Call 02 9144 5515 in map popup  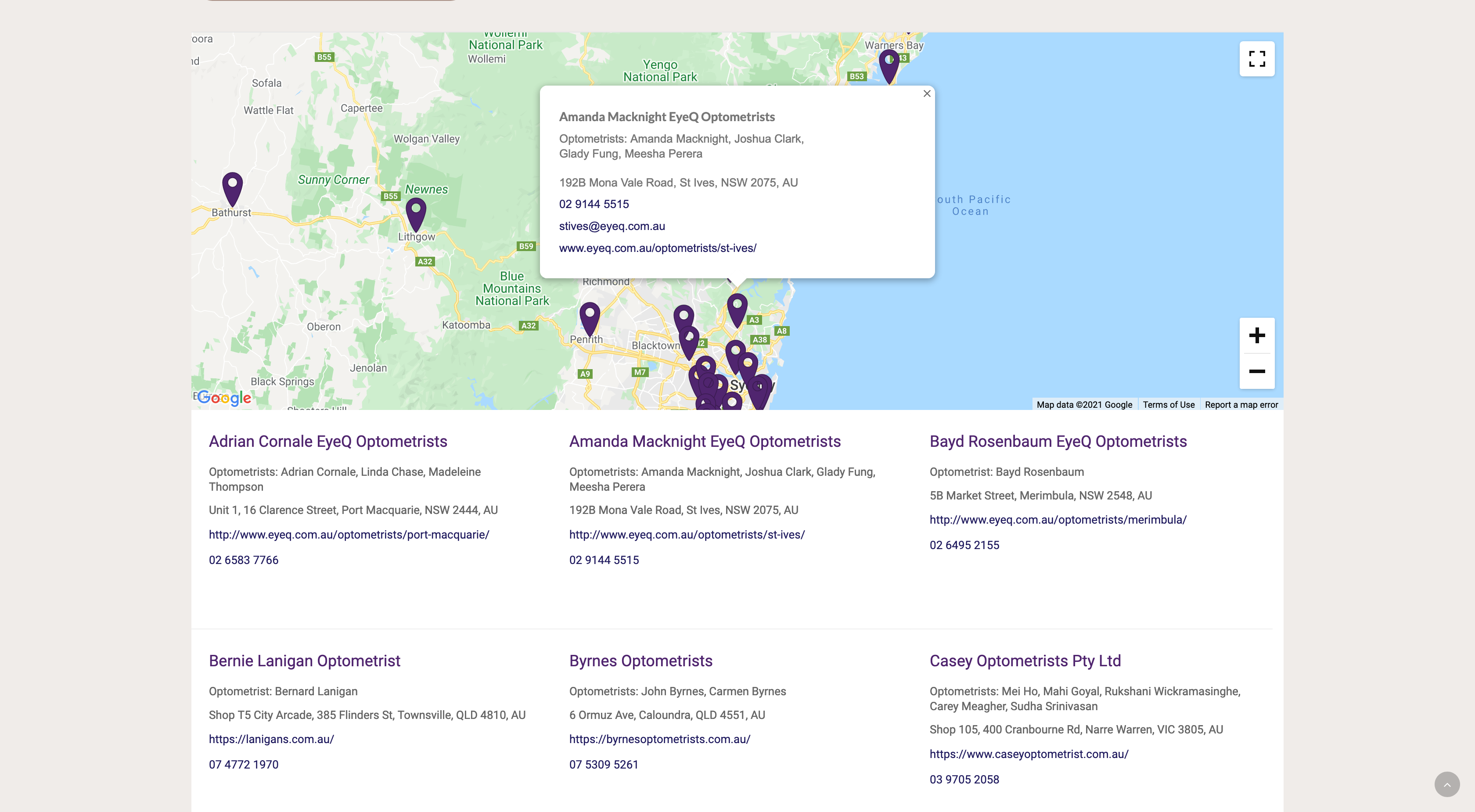click(x=594, y=205)
